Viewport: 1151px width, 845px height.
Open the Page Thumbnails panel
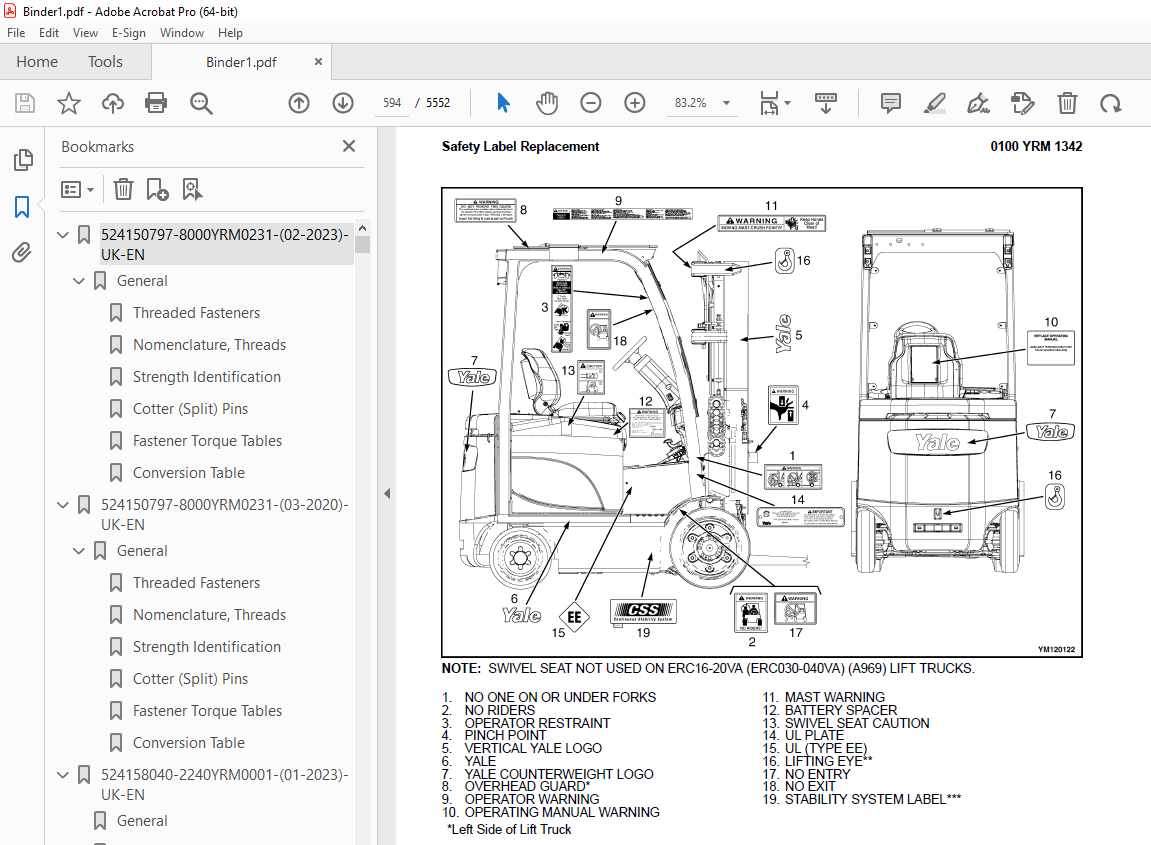[23, 159]
